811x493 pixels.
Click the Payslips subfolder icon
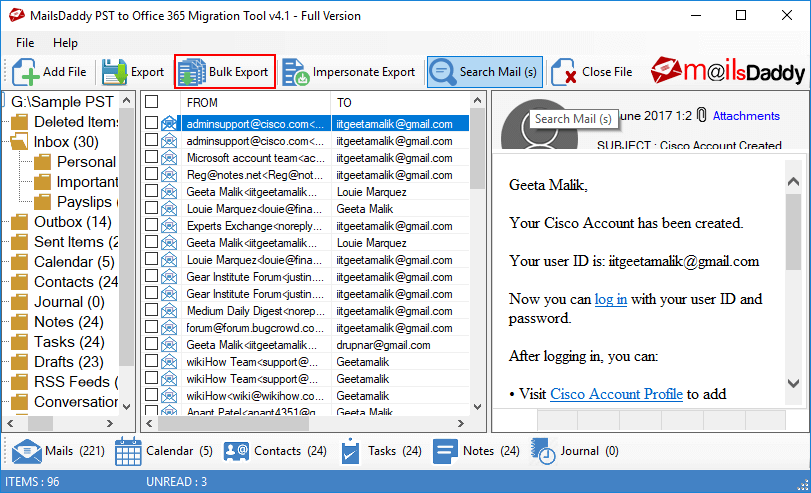click(42, 202)
